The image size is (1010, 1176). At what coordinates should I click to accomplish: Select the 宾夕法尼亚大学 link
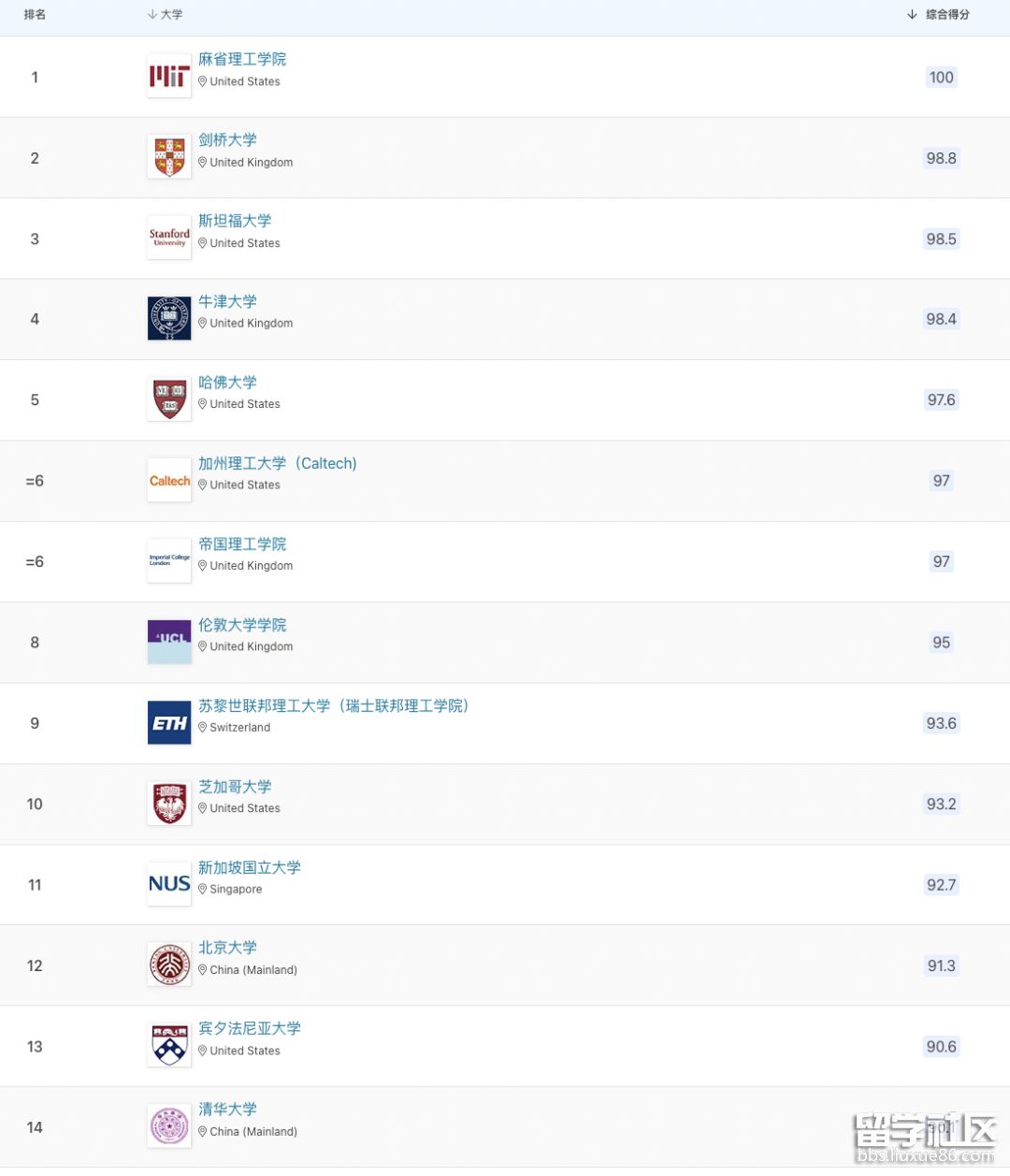(250, 1028)
